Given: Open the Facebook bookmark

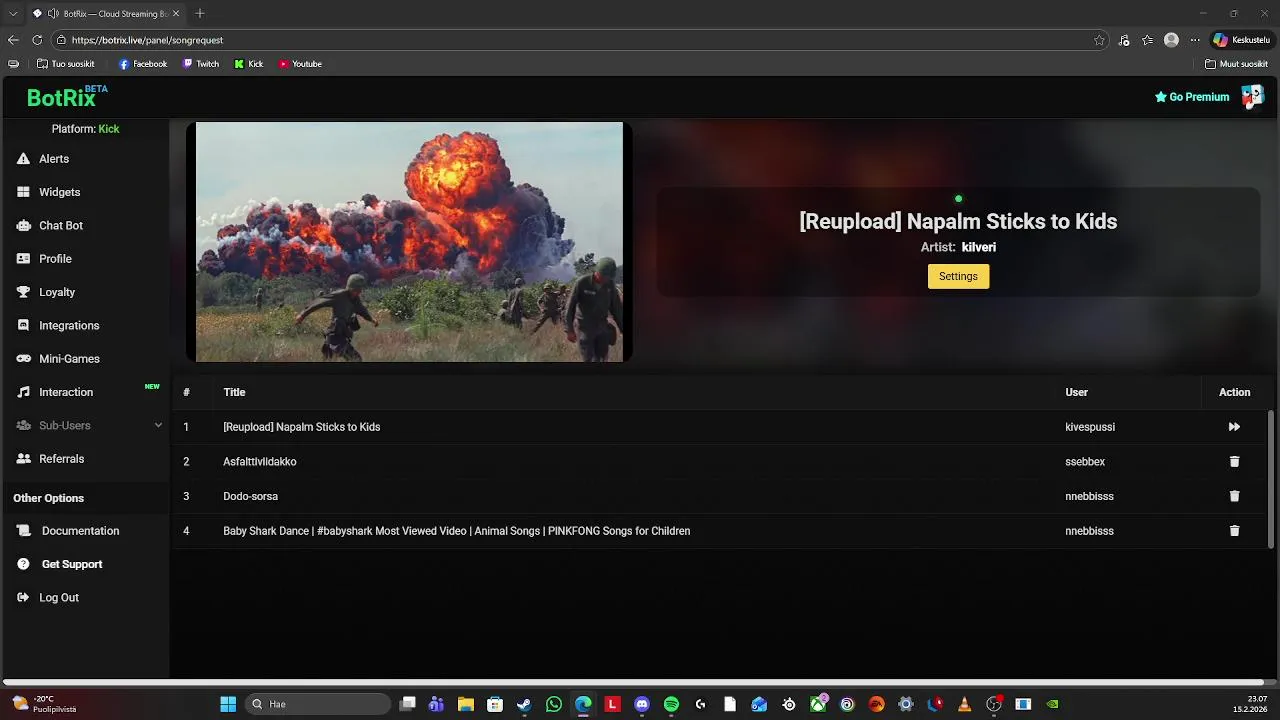Looking at the screenshot, I should point(143,64).
